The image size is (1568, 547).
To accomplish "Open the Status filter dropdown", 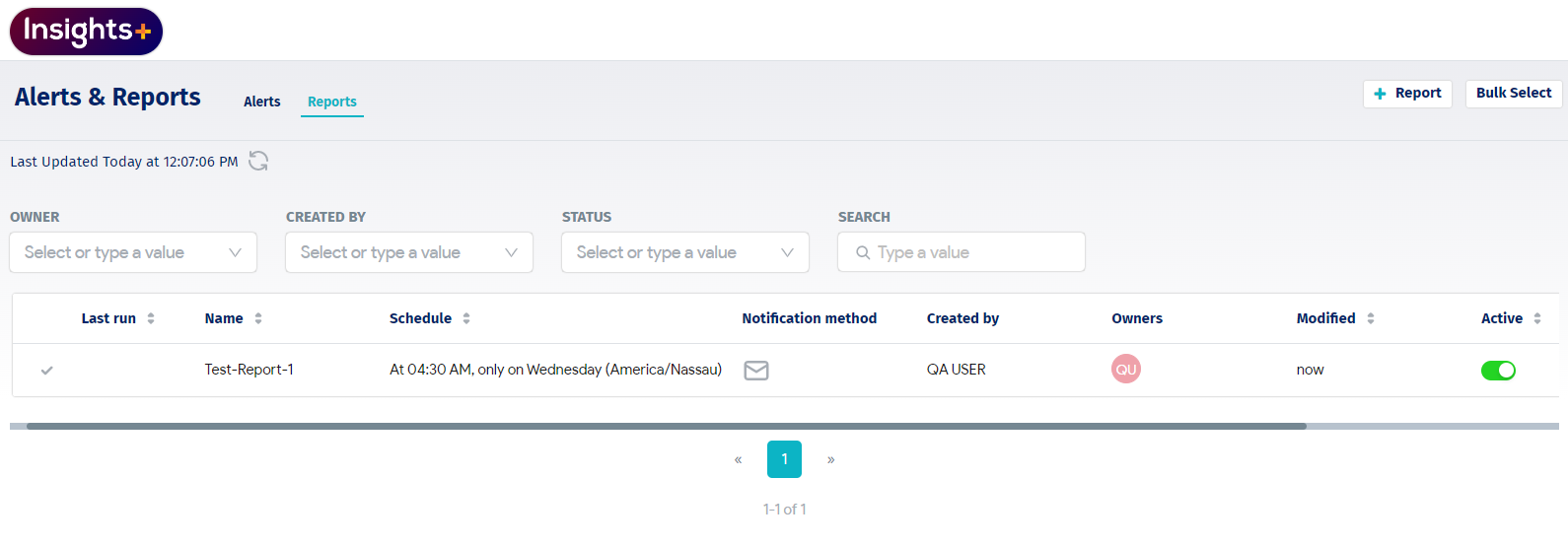I will (x=685, y=252).
